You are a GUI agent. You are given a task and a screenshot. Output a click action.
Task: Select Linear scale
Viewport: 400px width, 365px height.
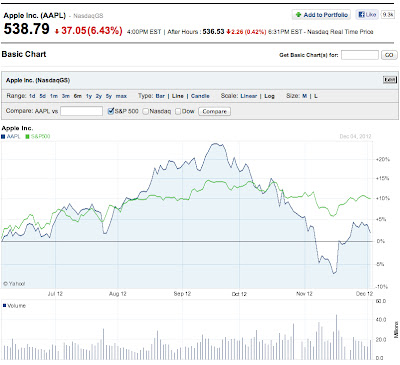[249, 96]
